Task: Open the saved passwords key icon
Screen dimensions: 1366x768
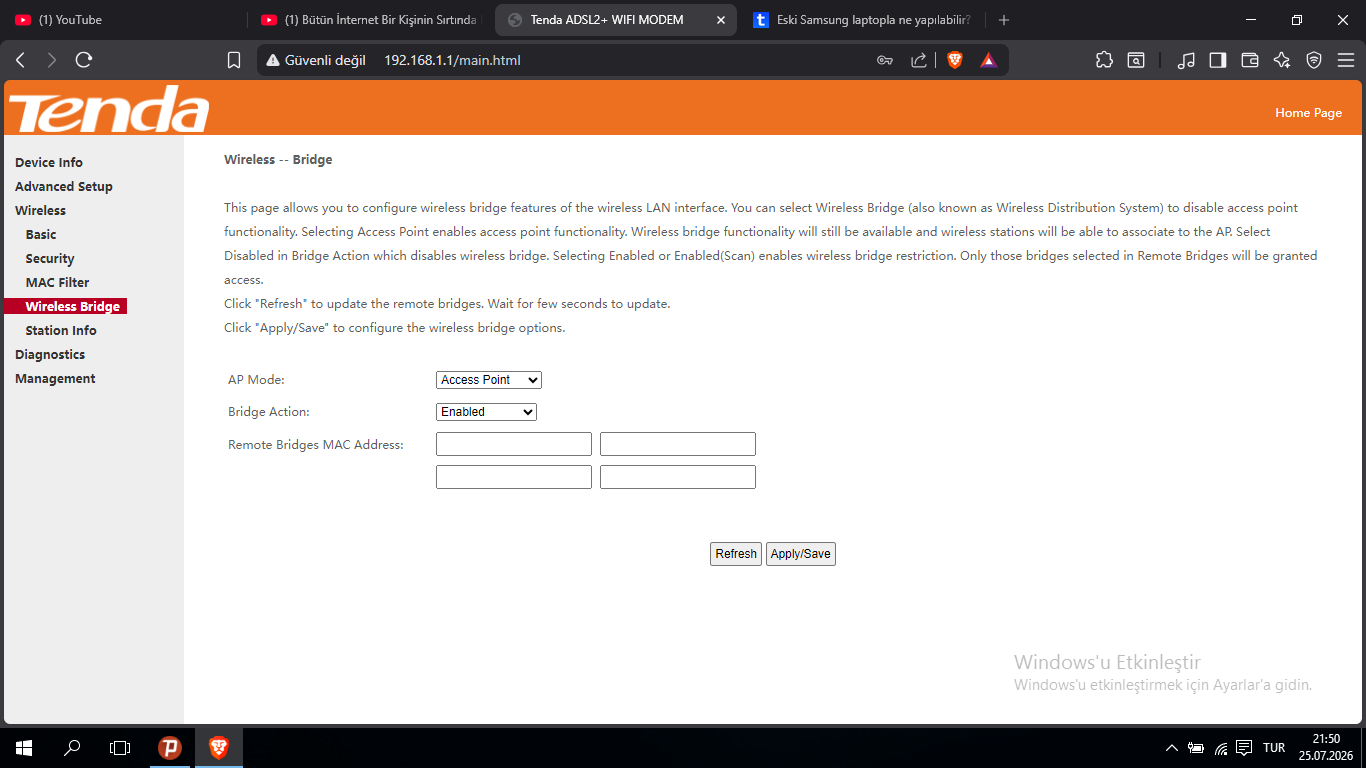Action: pyautogui.click(x=885, y=60)
